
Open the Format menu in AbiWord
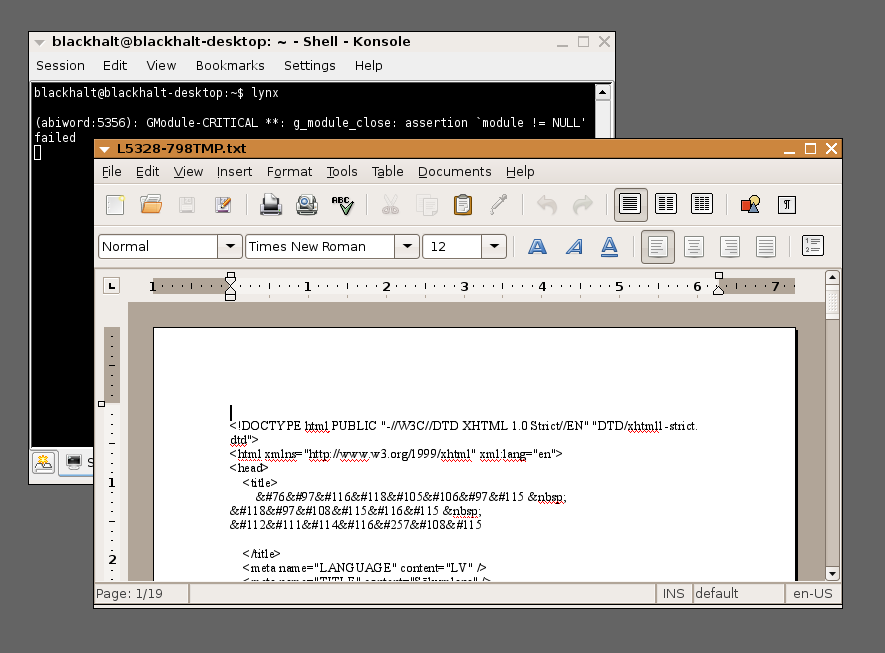click(x=289, y=172)
